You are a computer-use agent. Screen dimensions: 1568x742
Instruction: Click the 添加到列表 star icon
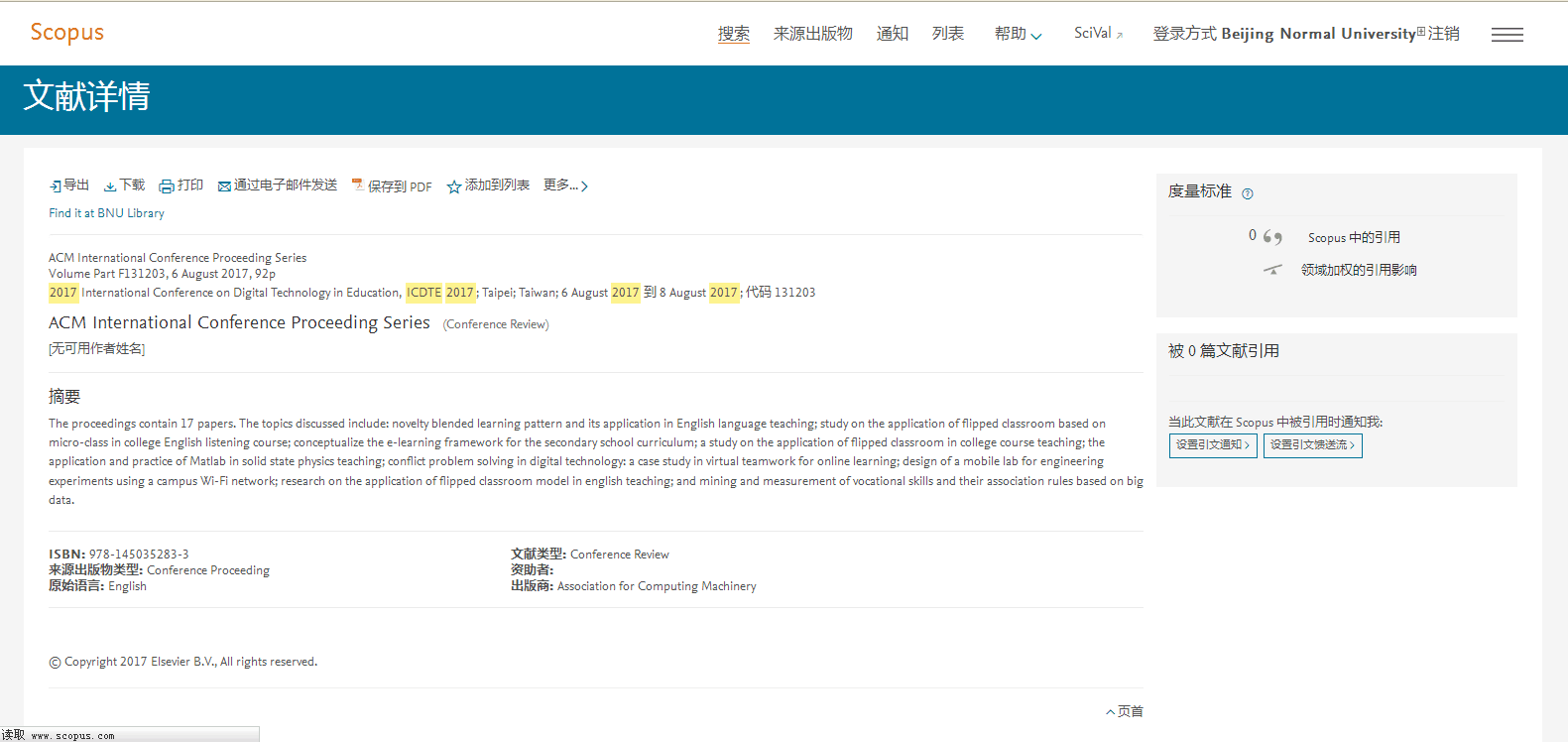[x=454, y=186]
